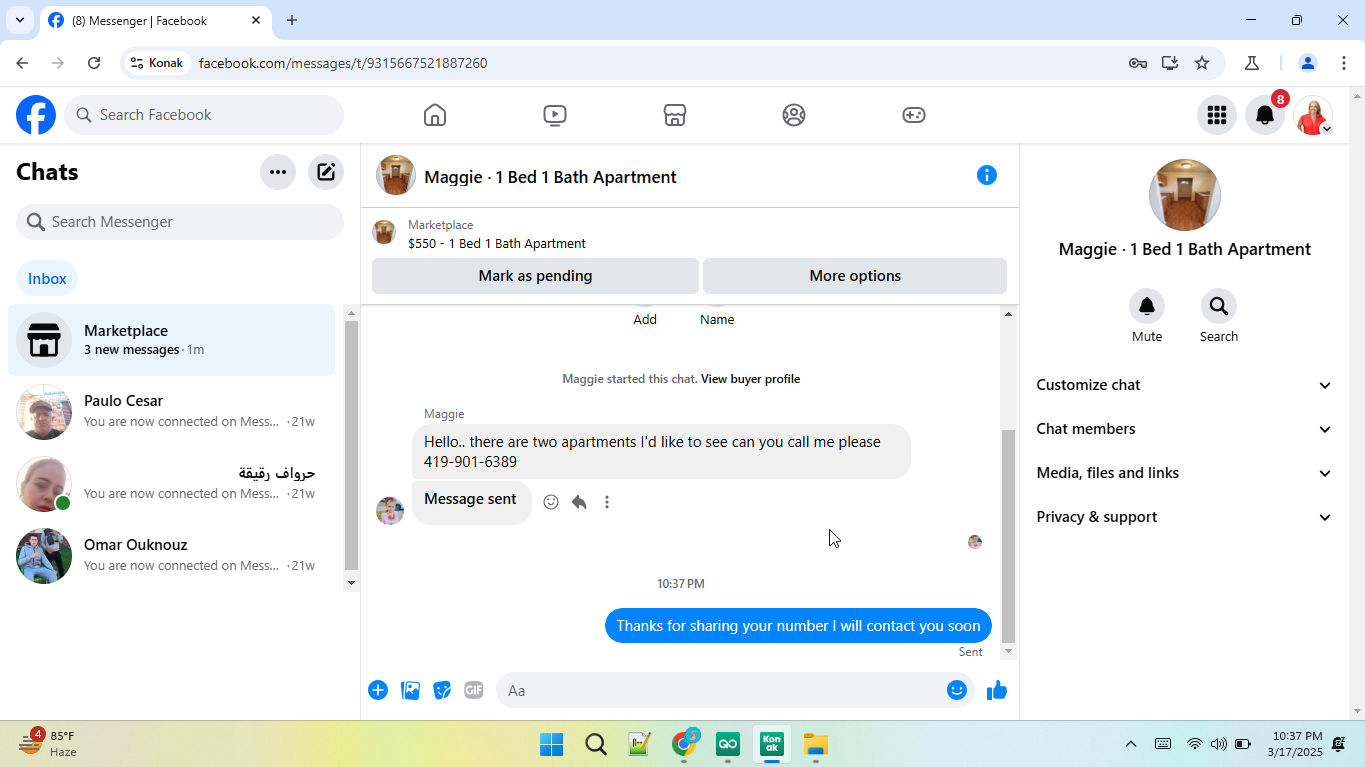Send a thumbs-up like
The width and height of the screenshot is (1365, 767).
pyautogui.click(x=997, y=690)
